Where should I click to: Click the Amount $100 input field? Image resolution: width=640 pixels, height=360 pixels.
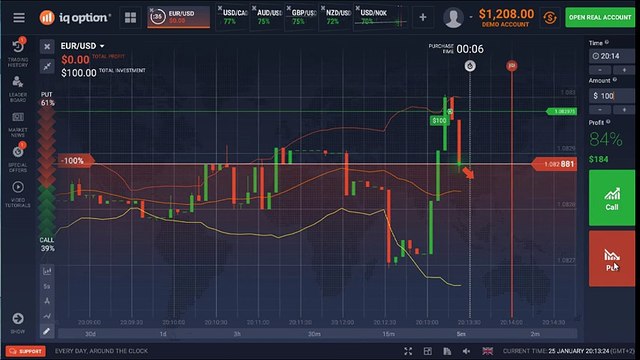coord(611,96)
